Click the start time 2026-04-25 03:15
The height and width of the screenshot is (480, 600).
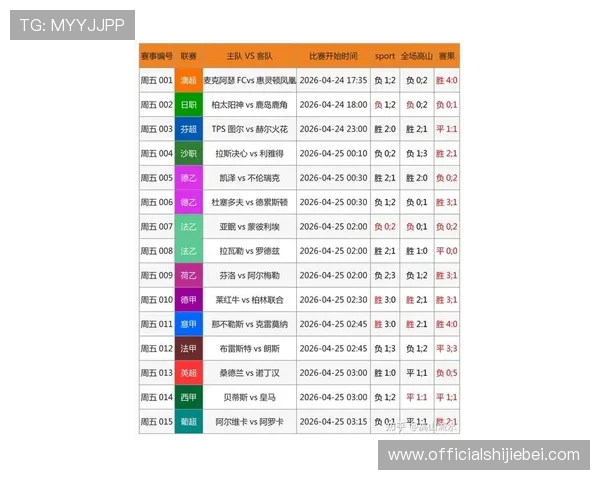[333, 422]
